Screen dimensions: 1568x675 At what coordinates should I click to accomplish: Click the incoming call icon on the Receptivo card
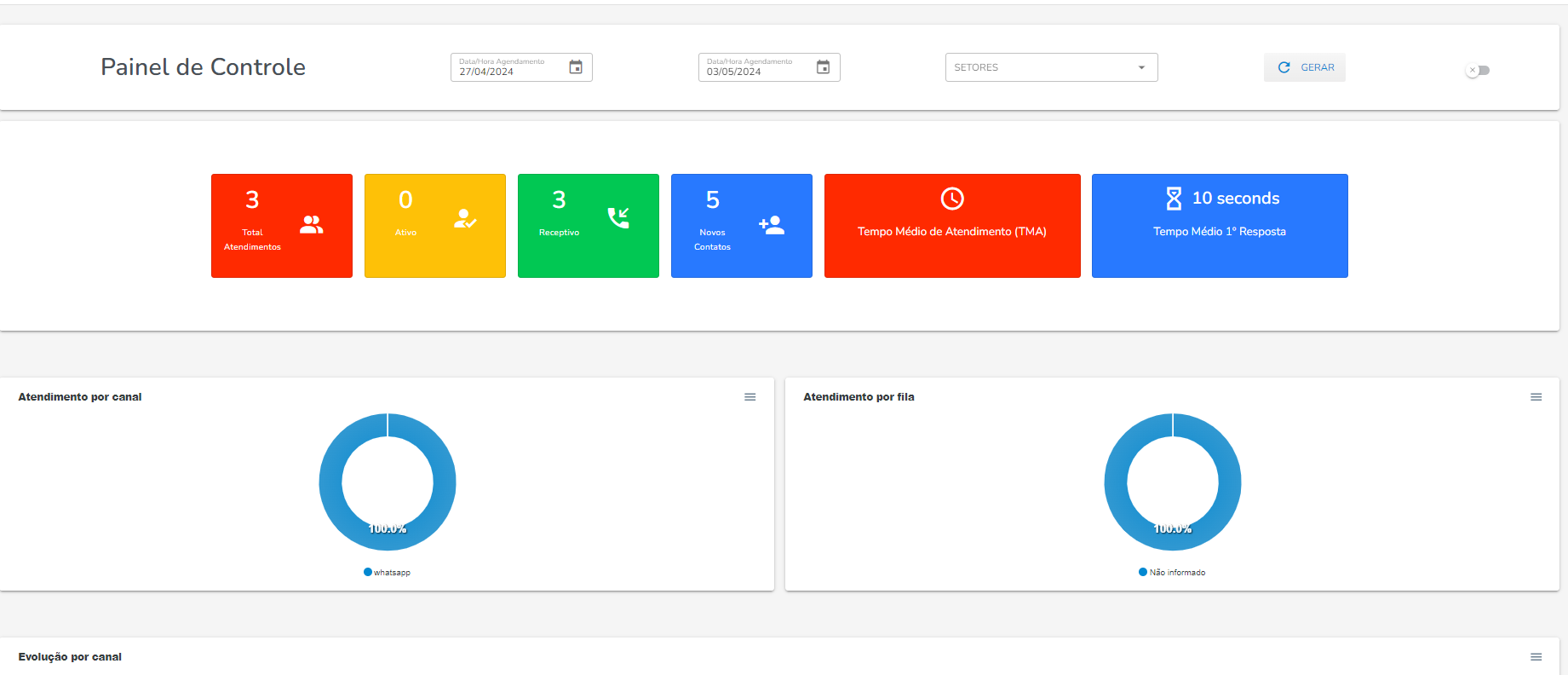point(618,218)
